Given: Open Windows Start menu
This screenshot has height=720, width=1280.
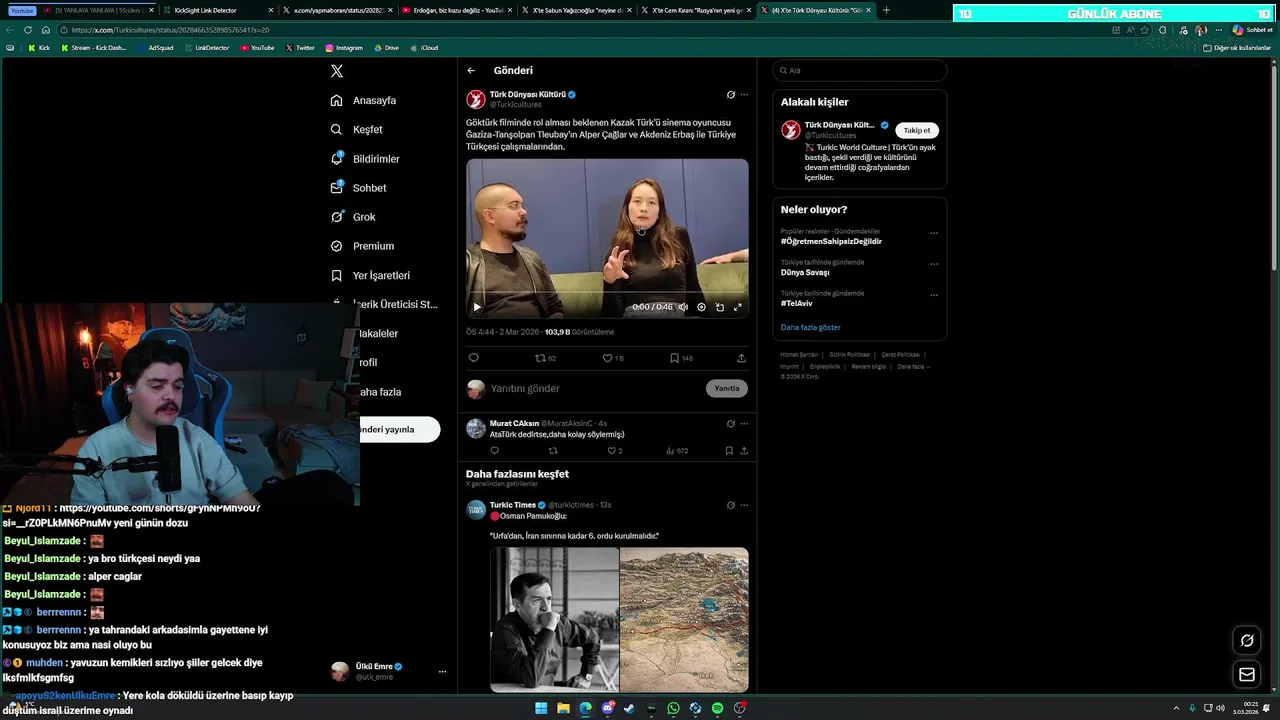Looking at the screenshot, I should coord(541,708).
